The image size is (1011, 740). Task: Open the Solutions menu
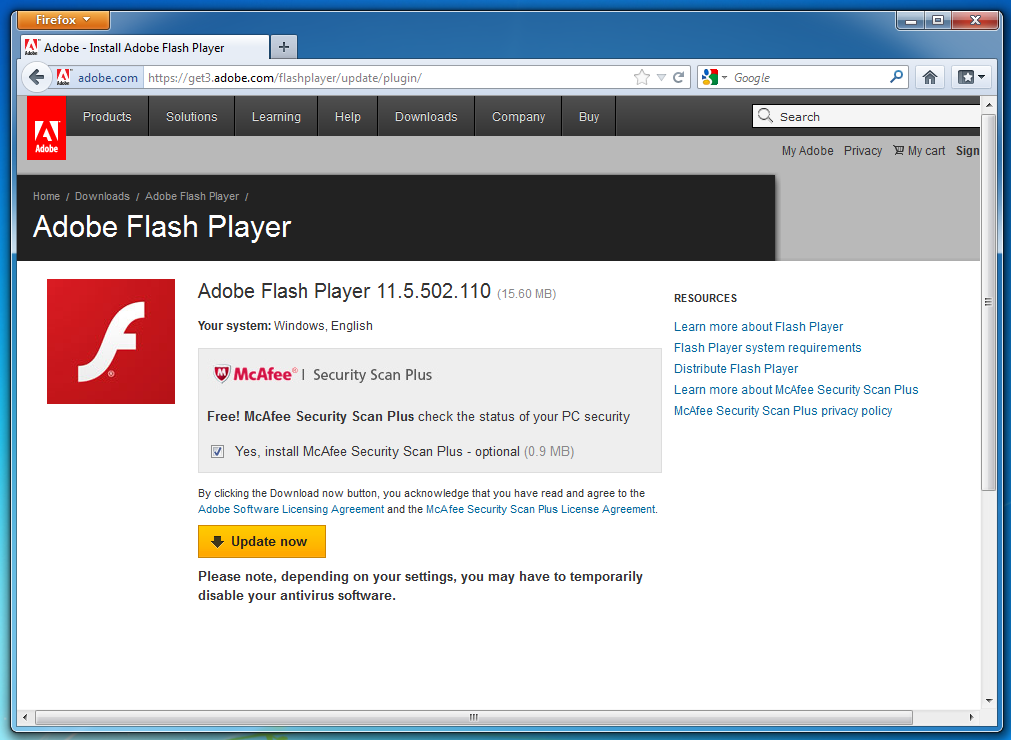click(191, 117)
